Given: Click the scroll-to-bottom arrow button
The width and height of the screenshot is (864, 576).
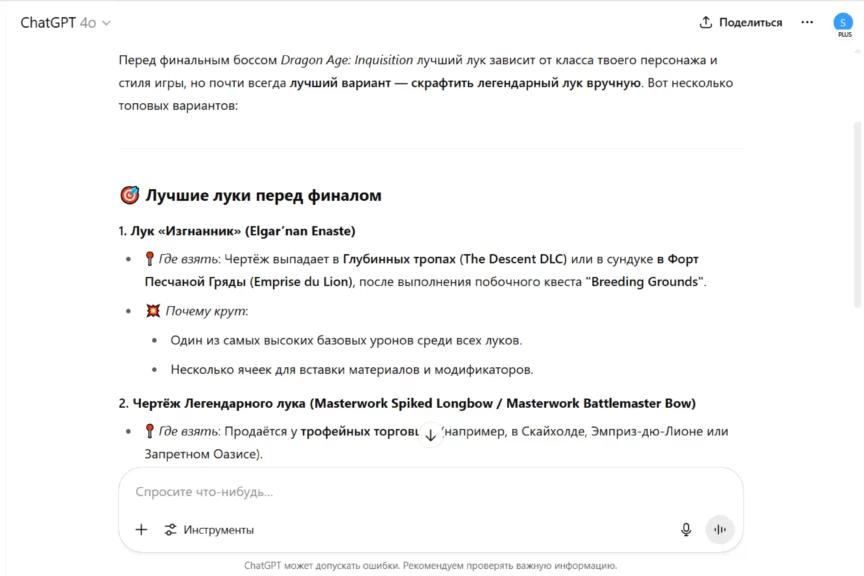Looking at the screenshot, I should [x=430, y=435].
